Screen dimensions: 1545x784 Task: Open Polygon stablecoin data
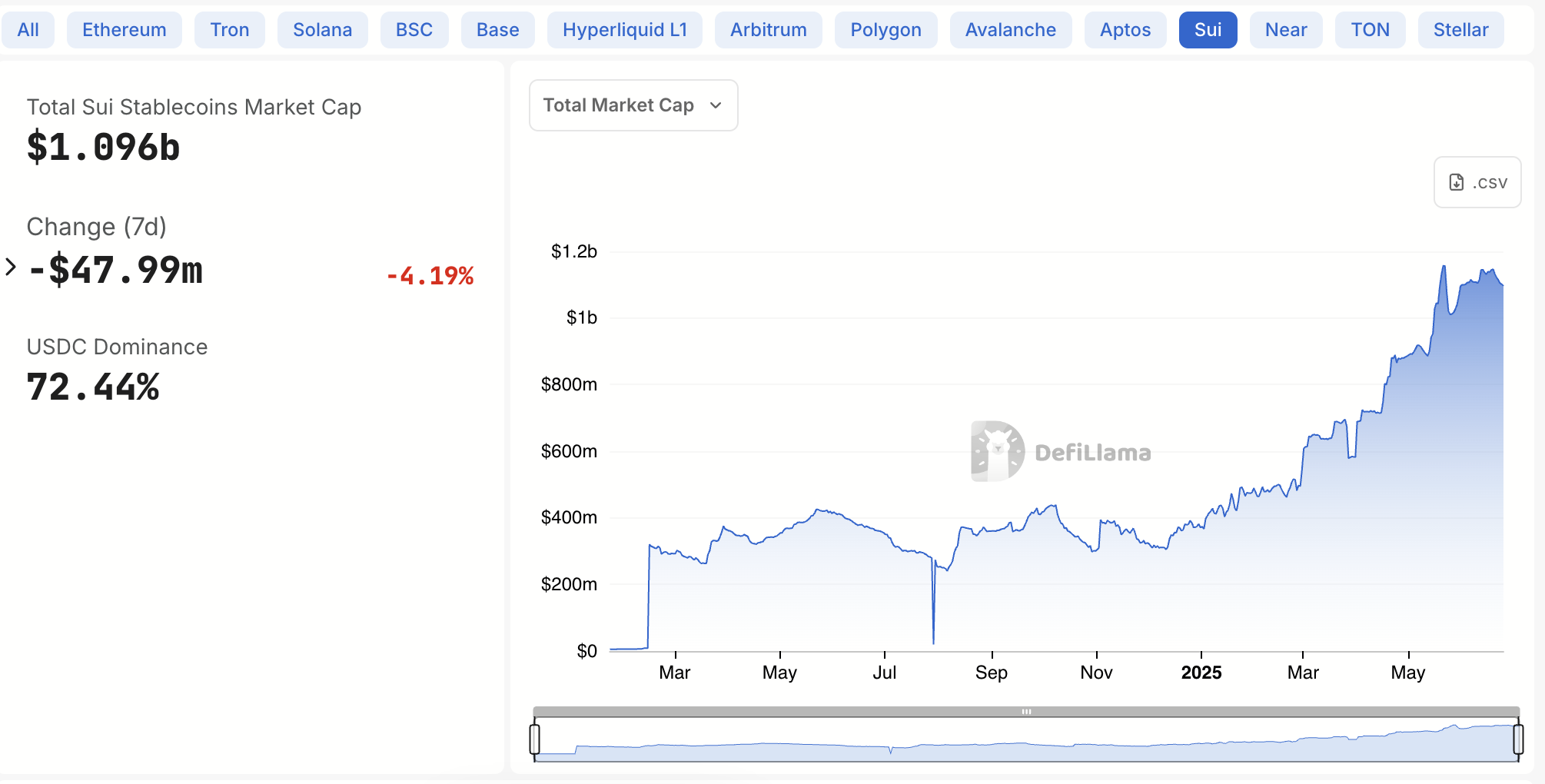[885, 29]
